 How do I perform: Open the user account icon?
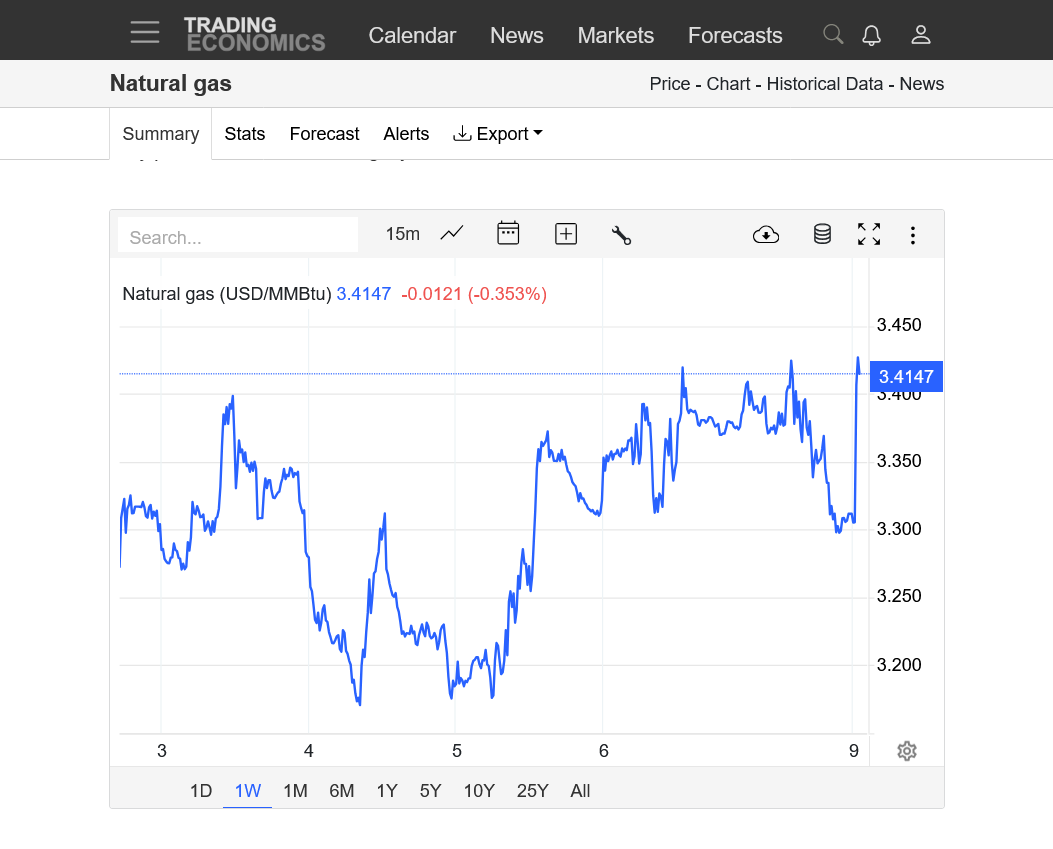(921, 35)
